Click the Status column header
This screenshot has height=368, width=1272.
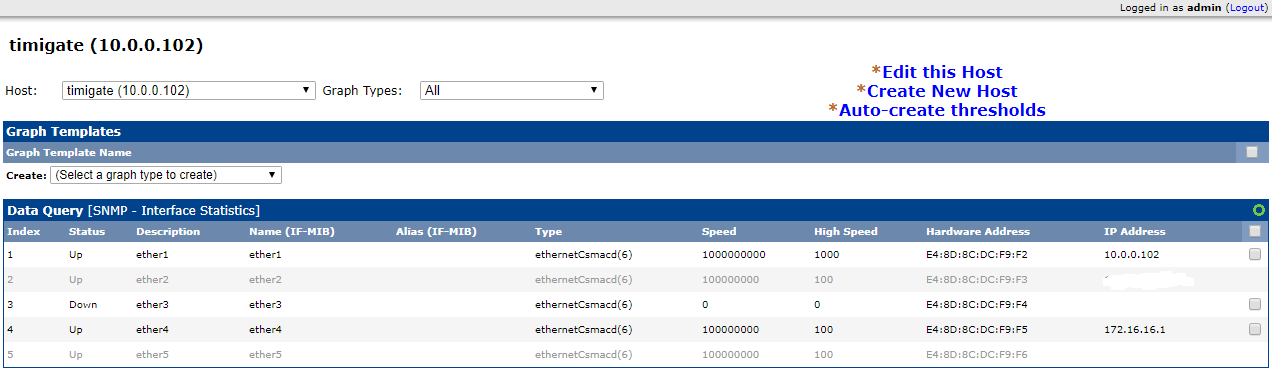coord(86,231)
